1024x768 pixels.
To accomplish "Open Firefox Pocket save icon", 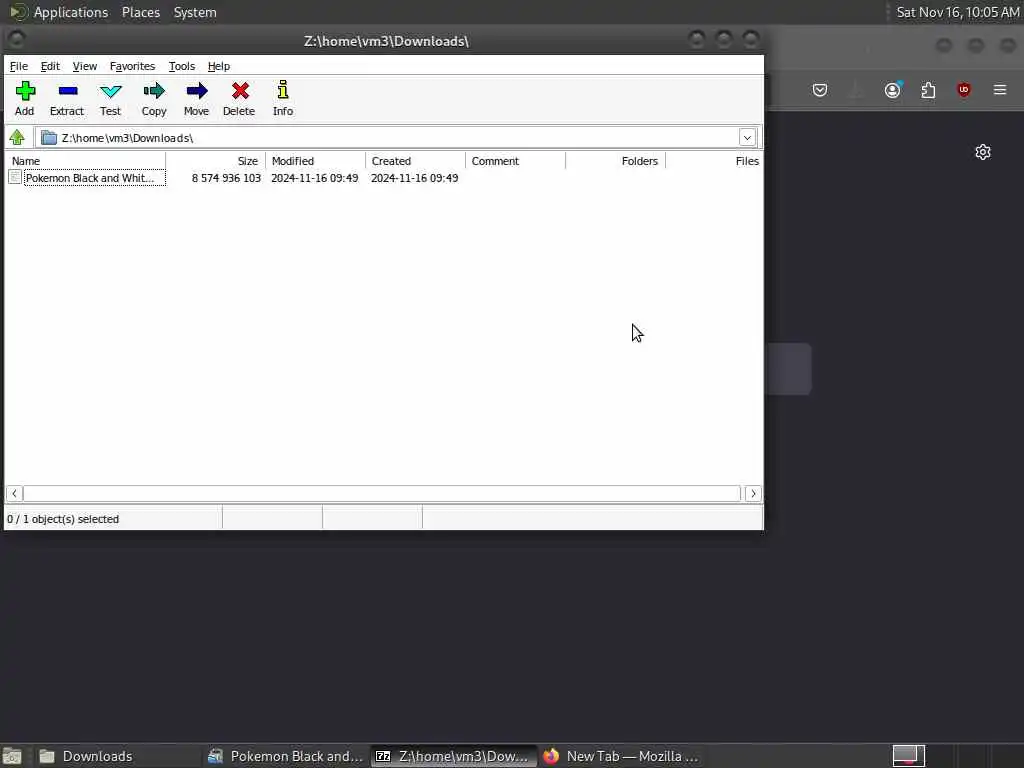I will pos(820,90).
